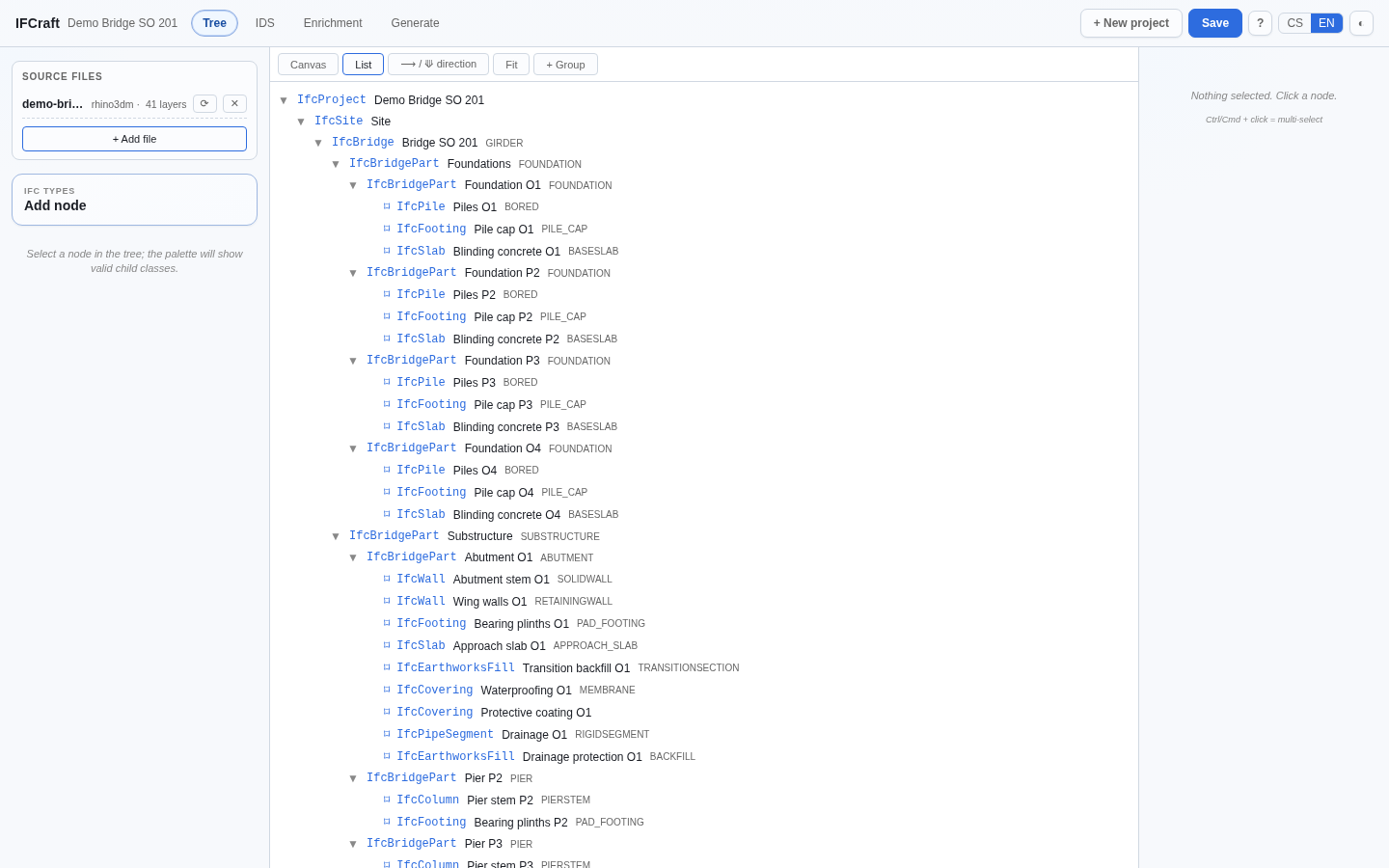The width and height of the screenshot is (1389, 868).
Task: Toggle the layout direction button
Action: [438, 65]
